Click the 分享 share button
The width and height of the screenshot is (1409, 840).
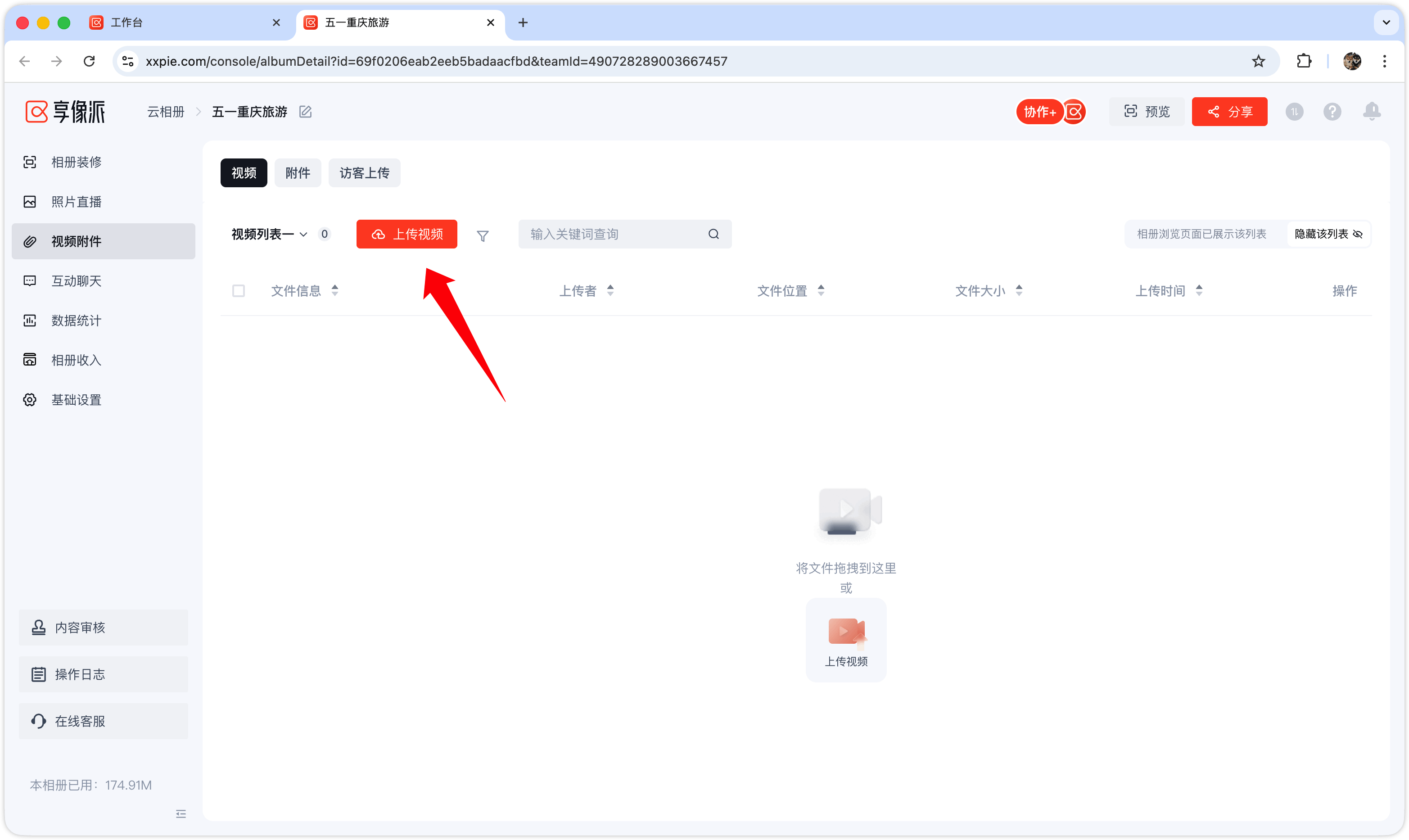(1229, 112)
